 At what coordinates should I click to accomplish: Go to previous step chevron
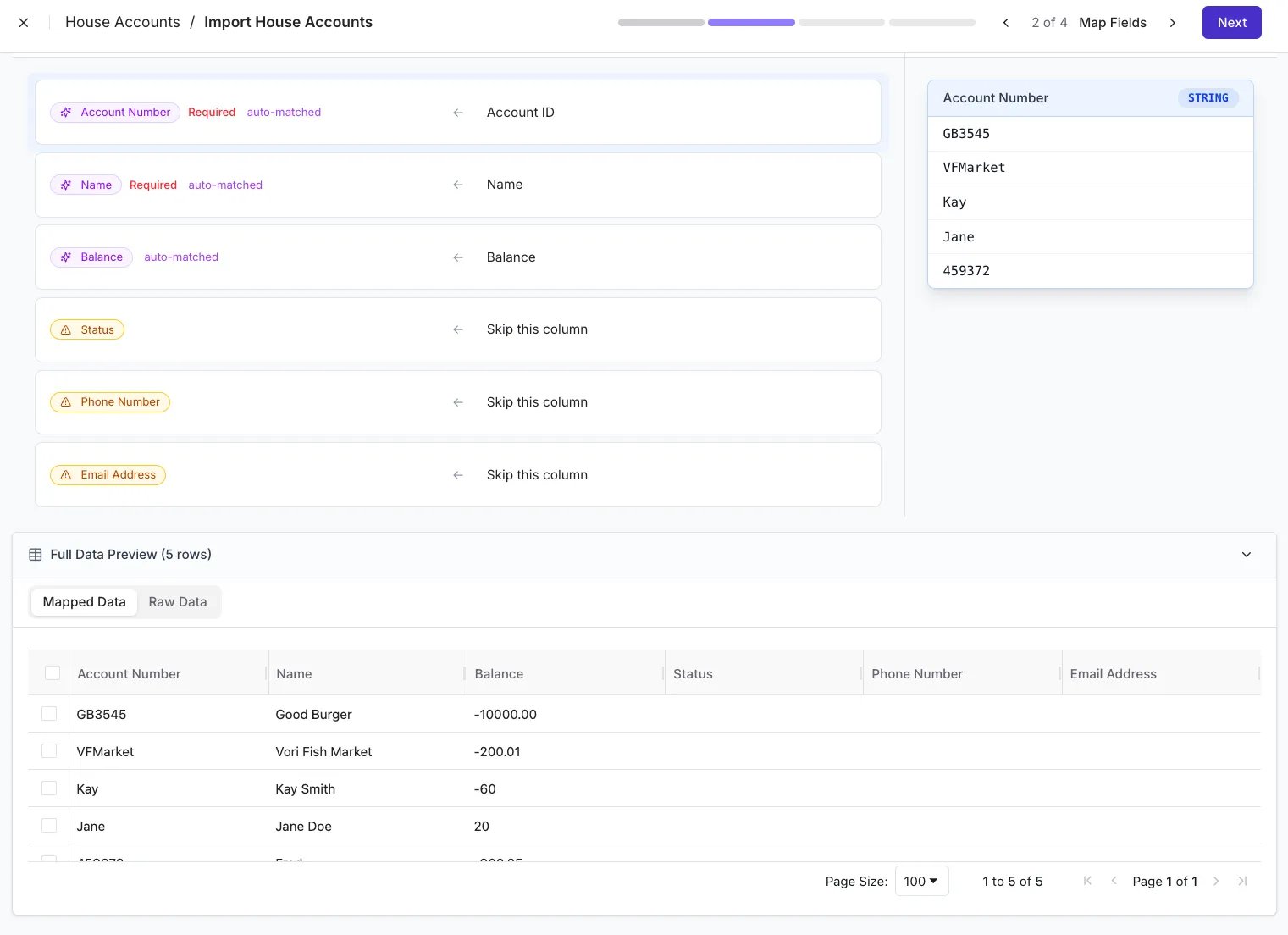click(1006, 23)
